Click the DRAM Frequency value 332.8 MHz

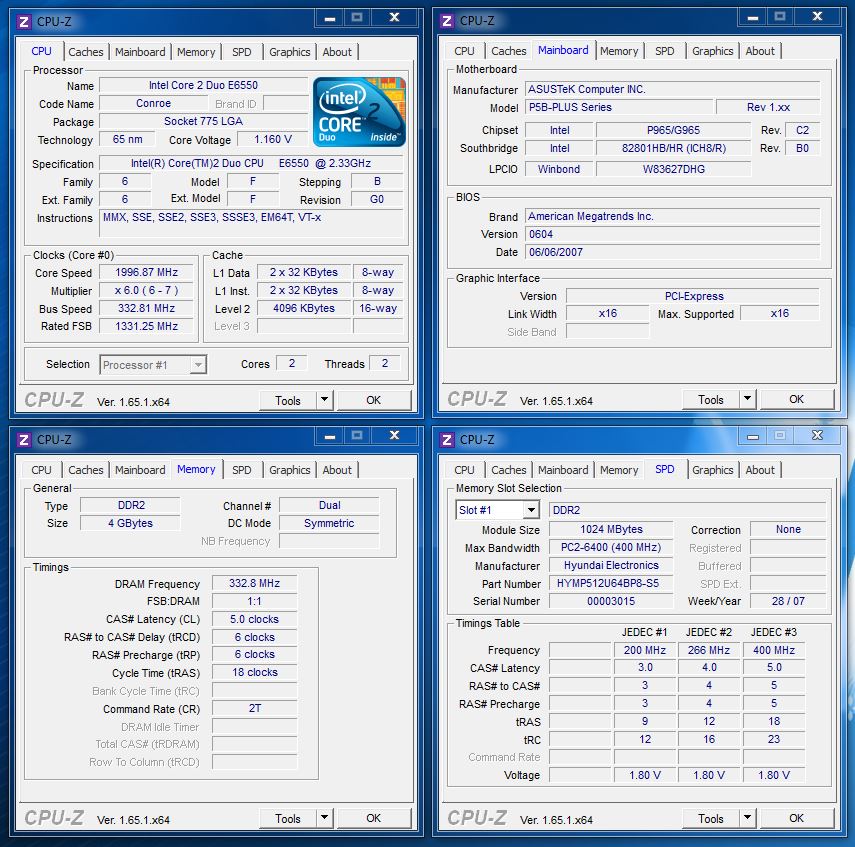[x=255, y=583]
